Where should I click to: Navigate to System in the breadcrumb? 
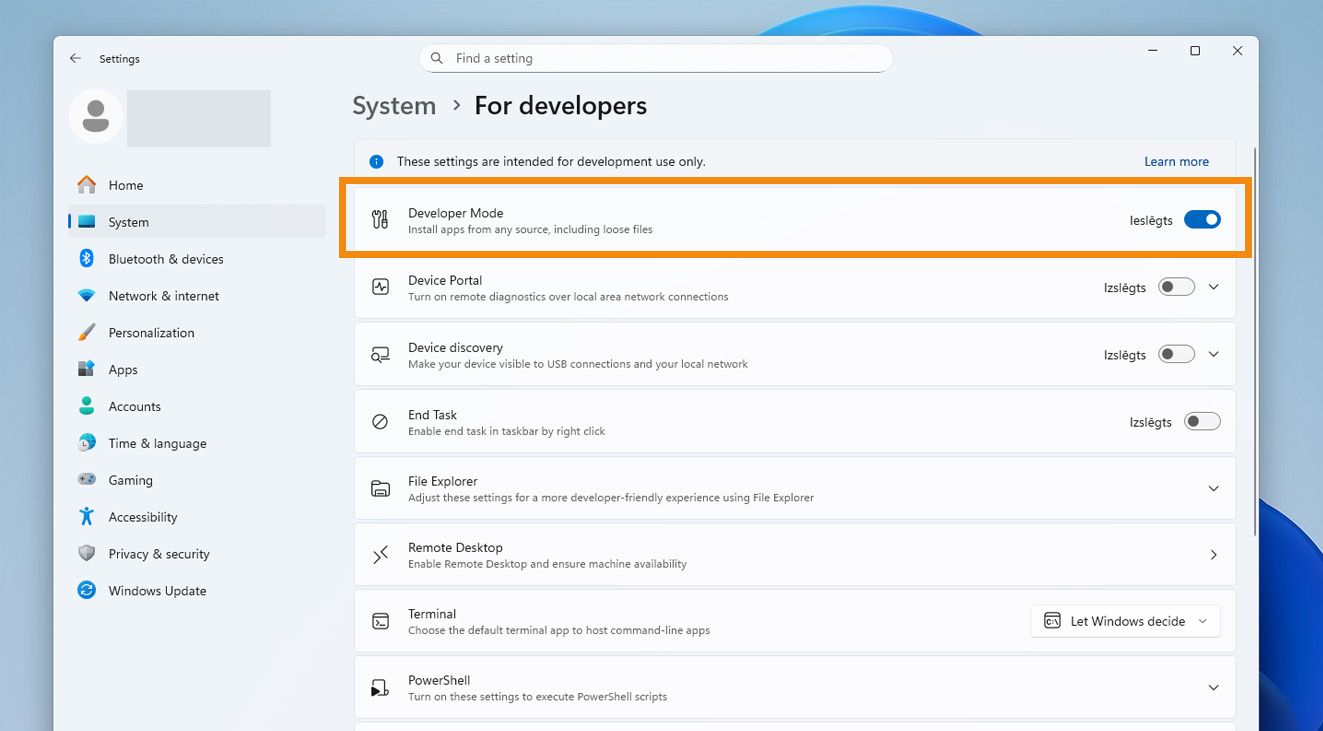pyautogui.click(x=394, y=106)
